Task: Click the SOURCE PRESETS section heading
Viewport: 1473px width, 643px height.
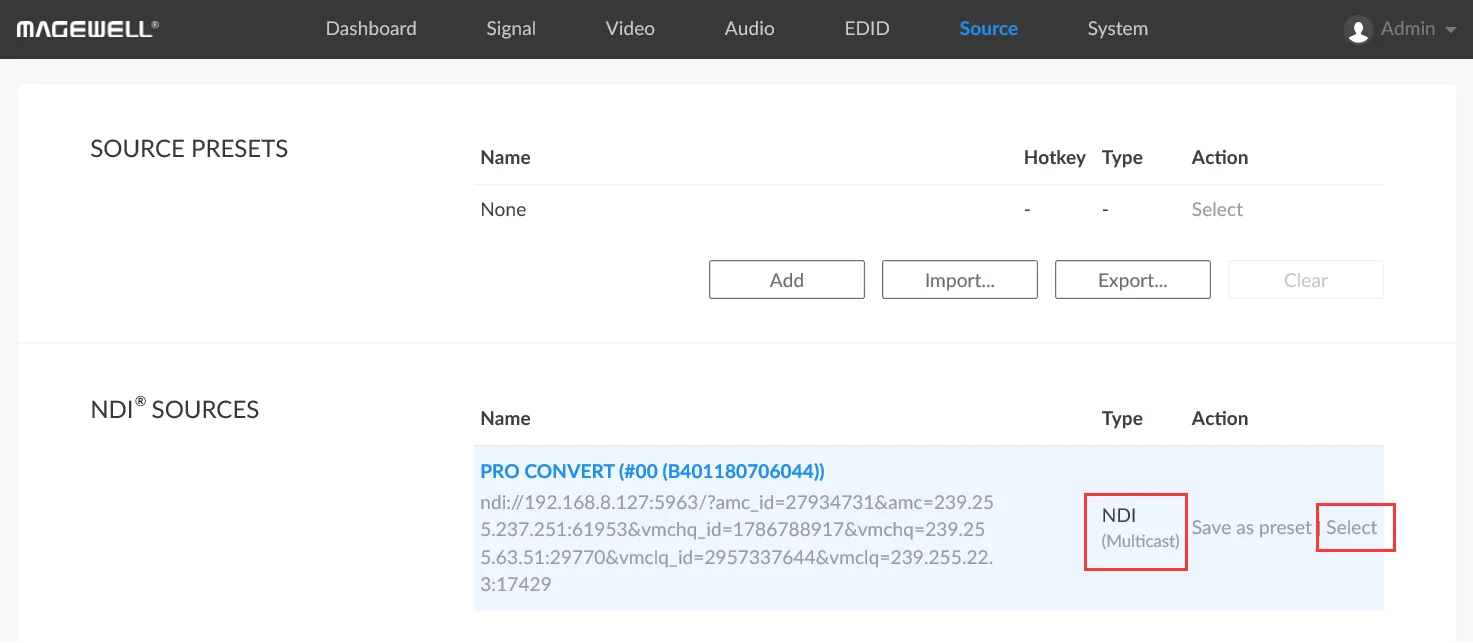Action: (x=189, y=149)
